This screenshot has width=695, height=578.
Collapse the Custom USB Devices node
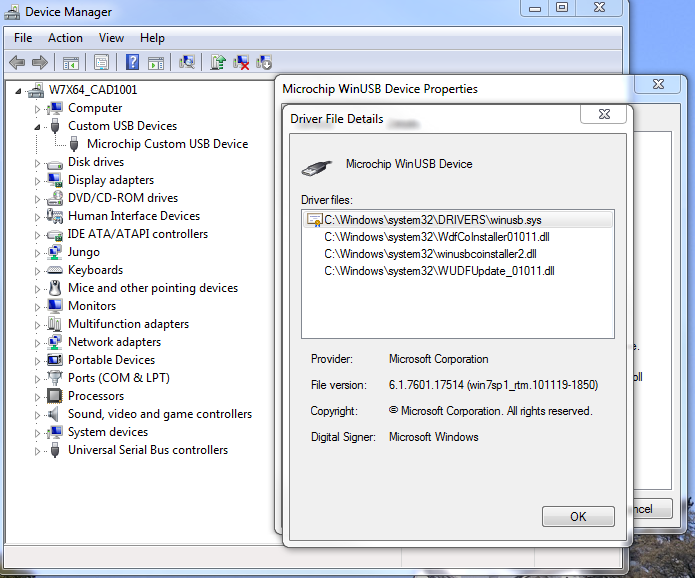[x=37, y=127]
